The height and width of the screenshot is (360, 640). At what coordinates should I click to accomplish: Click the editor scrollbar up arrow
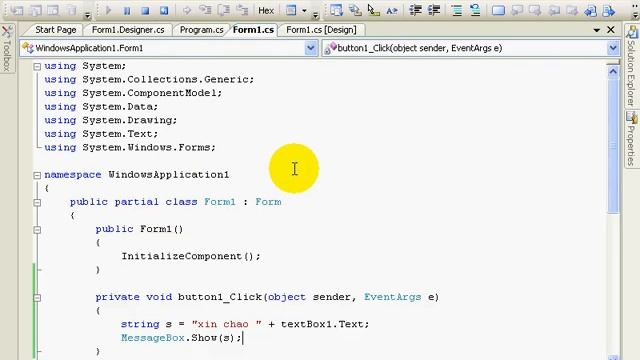pos(613,72)
